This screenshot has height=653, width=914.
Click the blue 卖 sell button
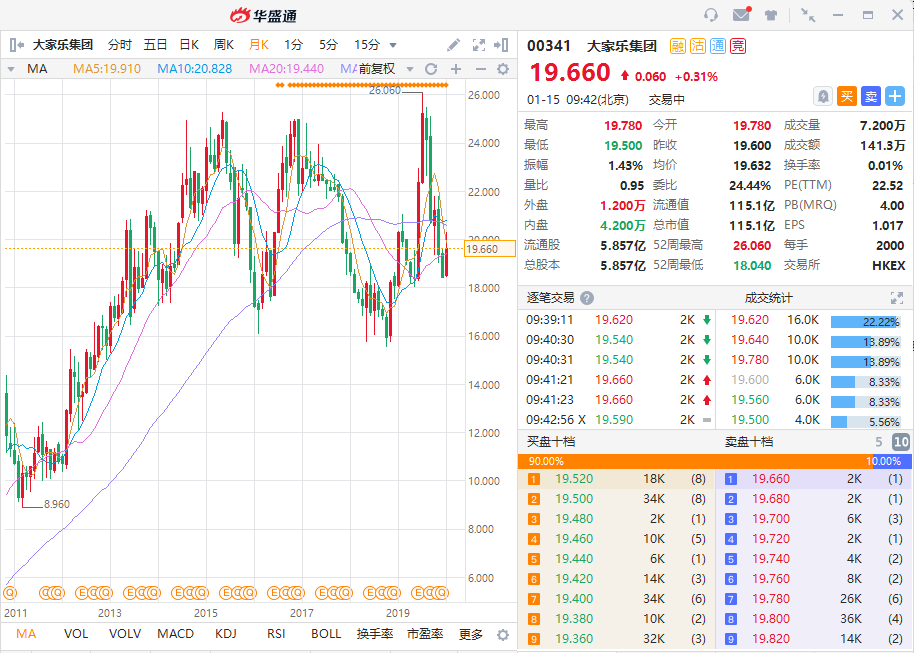click(x=871, y=96)
